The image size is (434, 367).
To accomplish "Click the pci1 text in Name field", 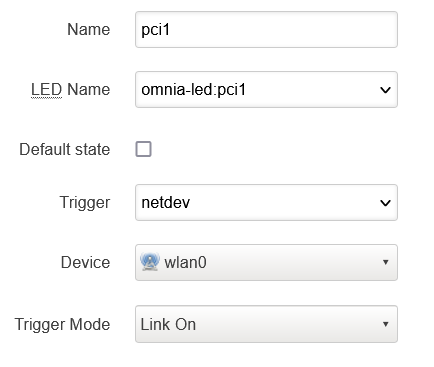I will tap(156, 30).
